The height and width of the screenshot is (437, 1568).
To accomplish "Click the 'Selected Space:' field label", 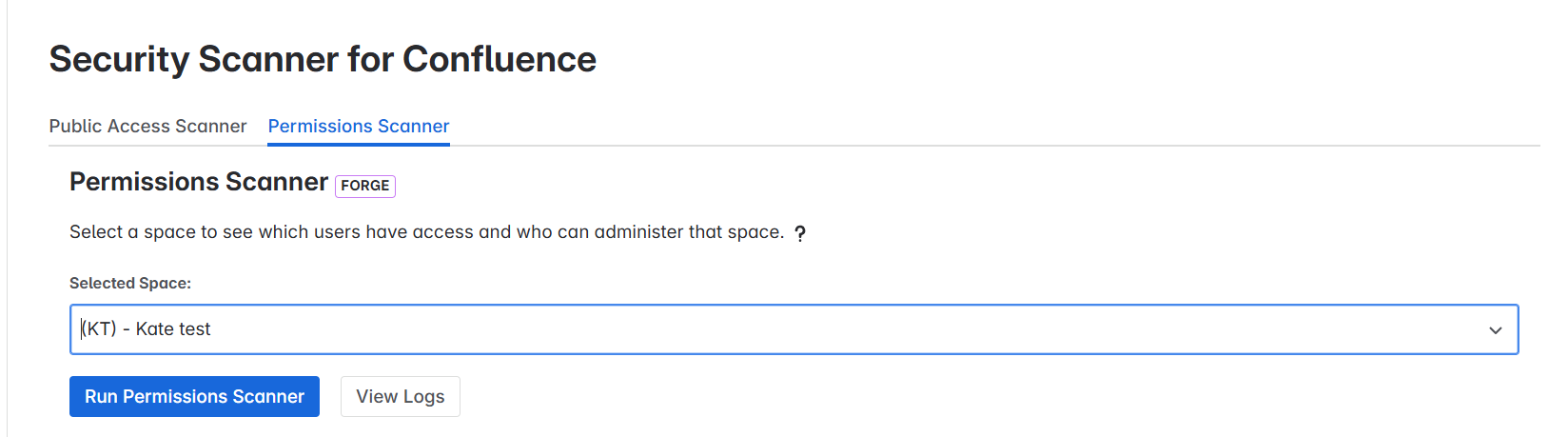I will tap(130, 283).
